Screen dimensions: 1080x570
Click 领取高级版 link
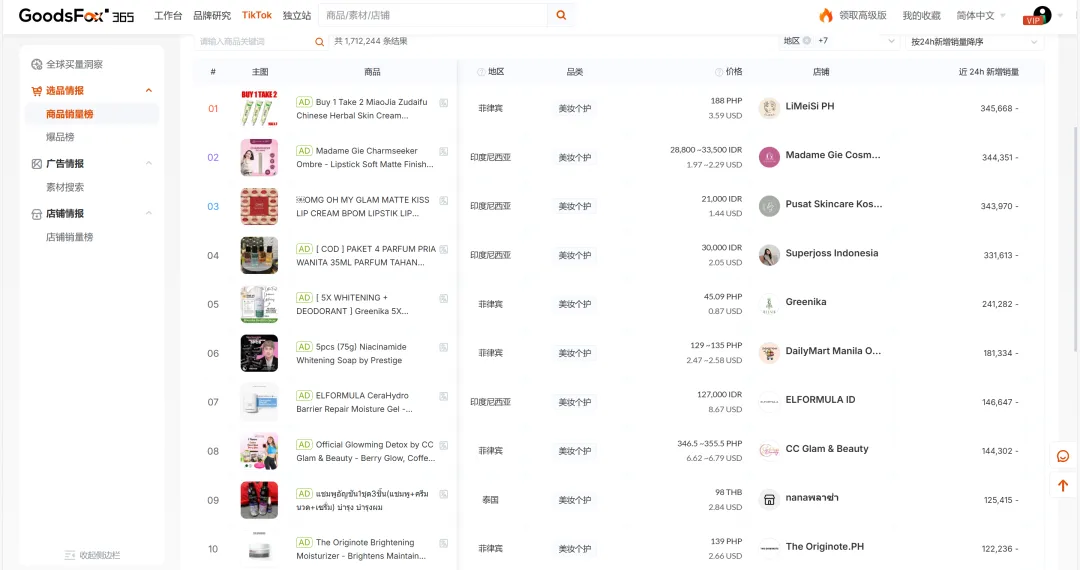[x=862, y=15]
